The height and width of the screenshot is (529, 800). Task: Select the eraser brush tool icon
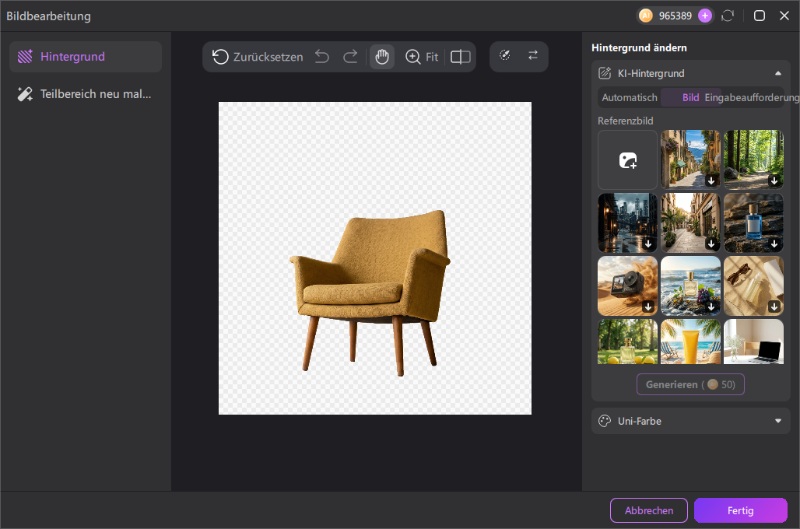point(505,55)
